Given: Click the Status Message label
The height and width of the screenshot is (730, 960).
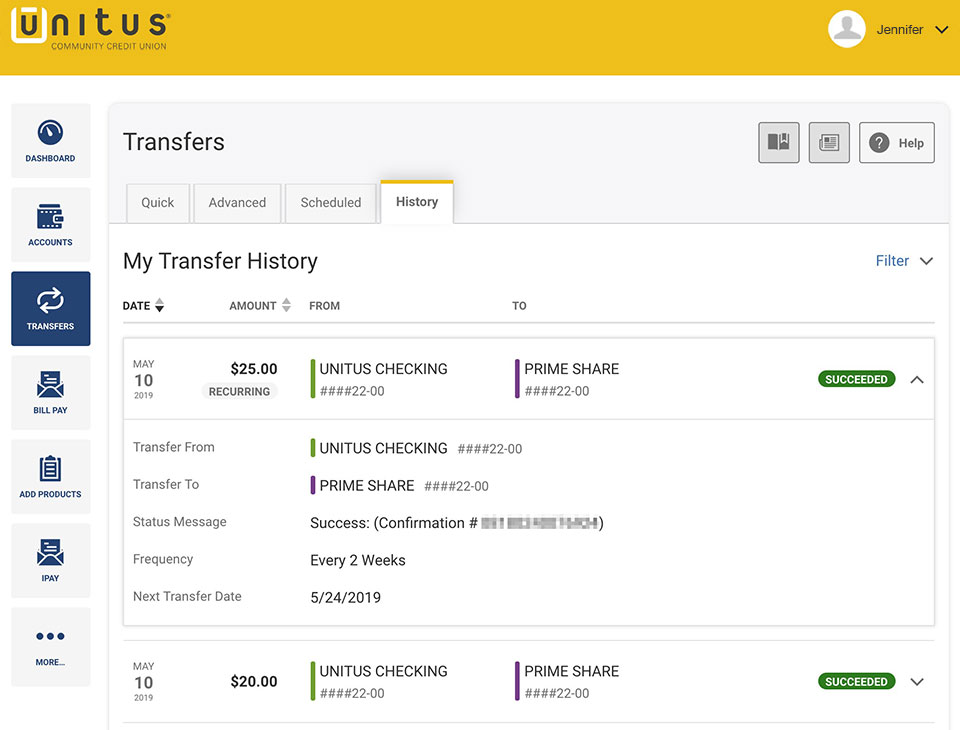Looking at the screenshot, I should 179,522.
